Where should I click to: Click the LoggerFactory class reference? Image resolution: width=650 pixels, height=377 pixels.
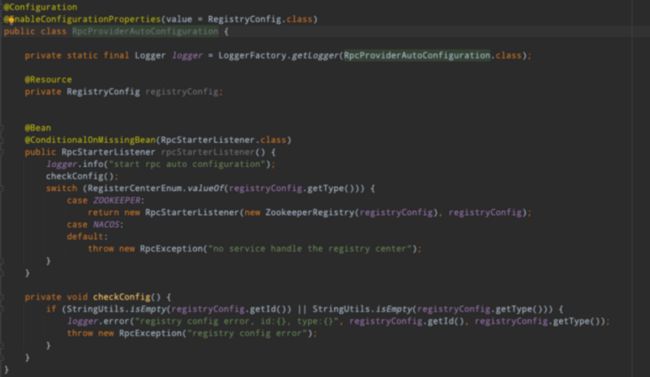click(252, 56)
